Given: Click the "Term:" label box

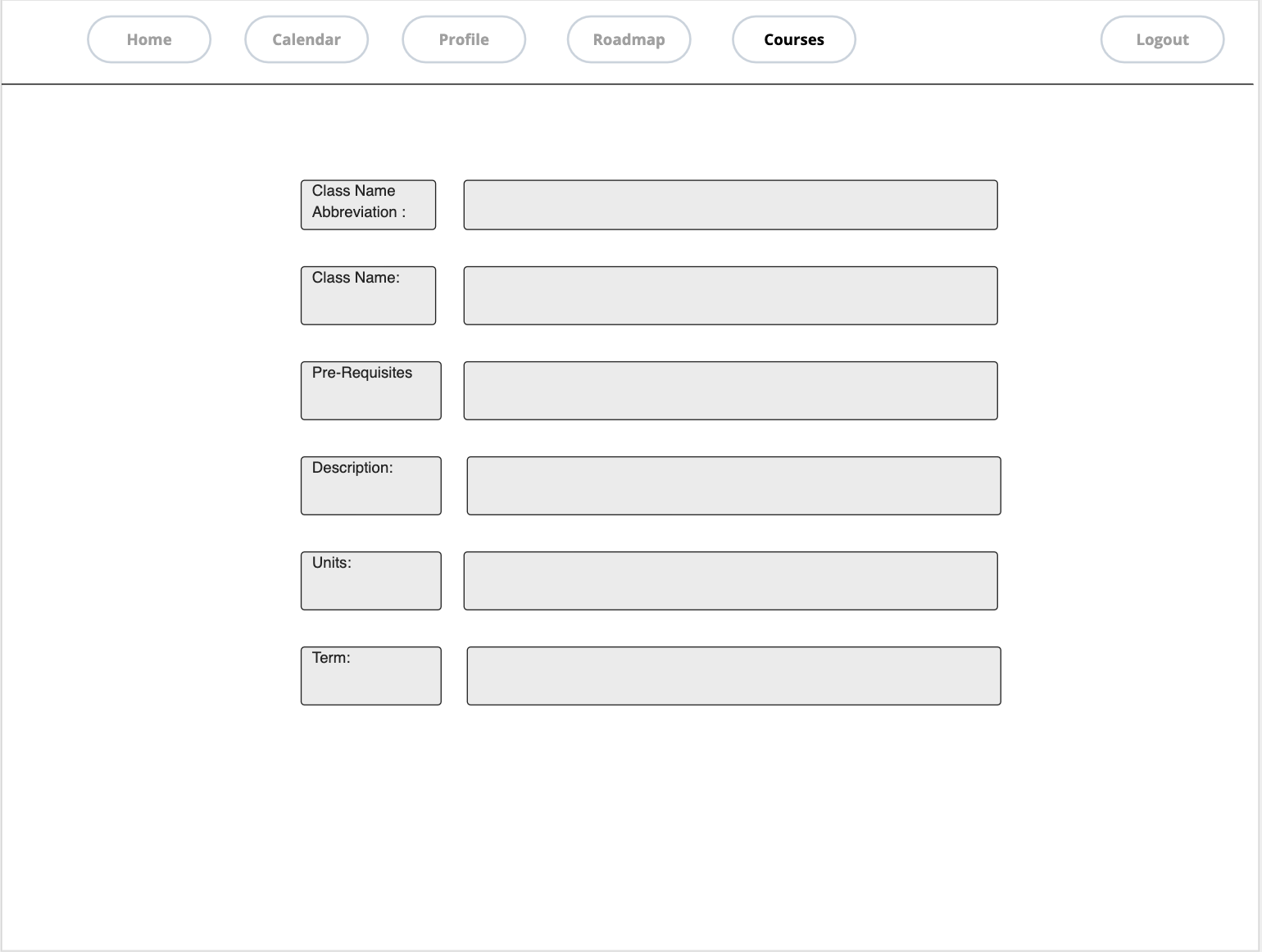Looking at the screenshot, I should point(371,676).
